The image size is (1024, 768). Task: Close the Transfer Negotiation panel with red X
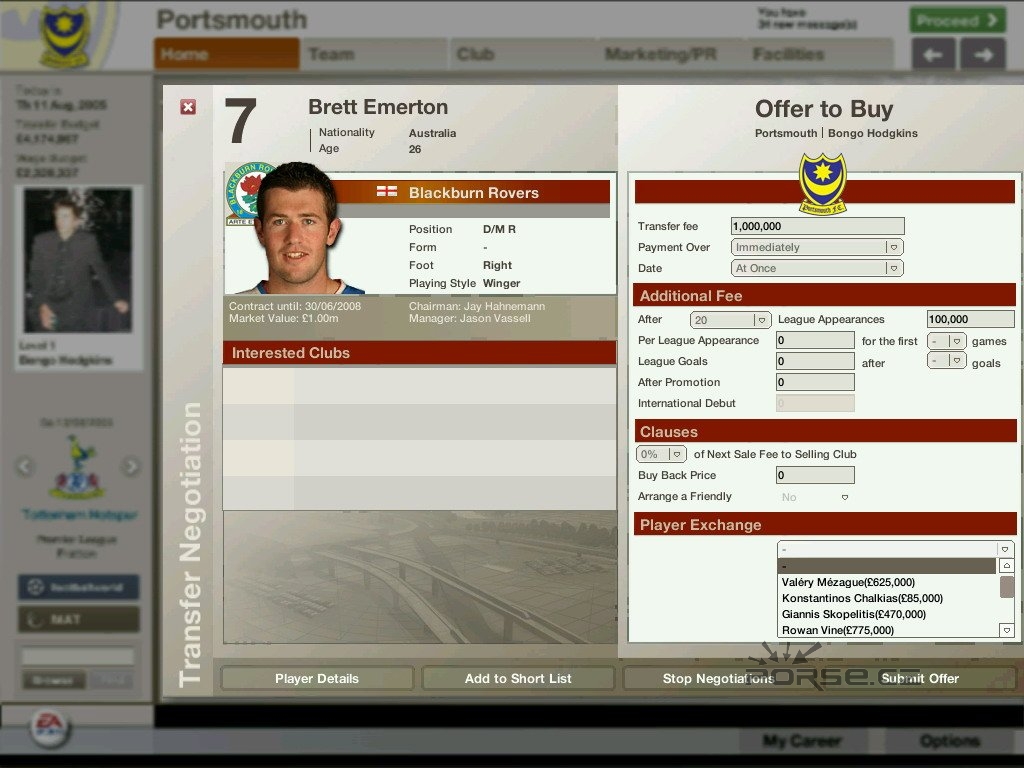point(188,107)
